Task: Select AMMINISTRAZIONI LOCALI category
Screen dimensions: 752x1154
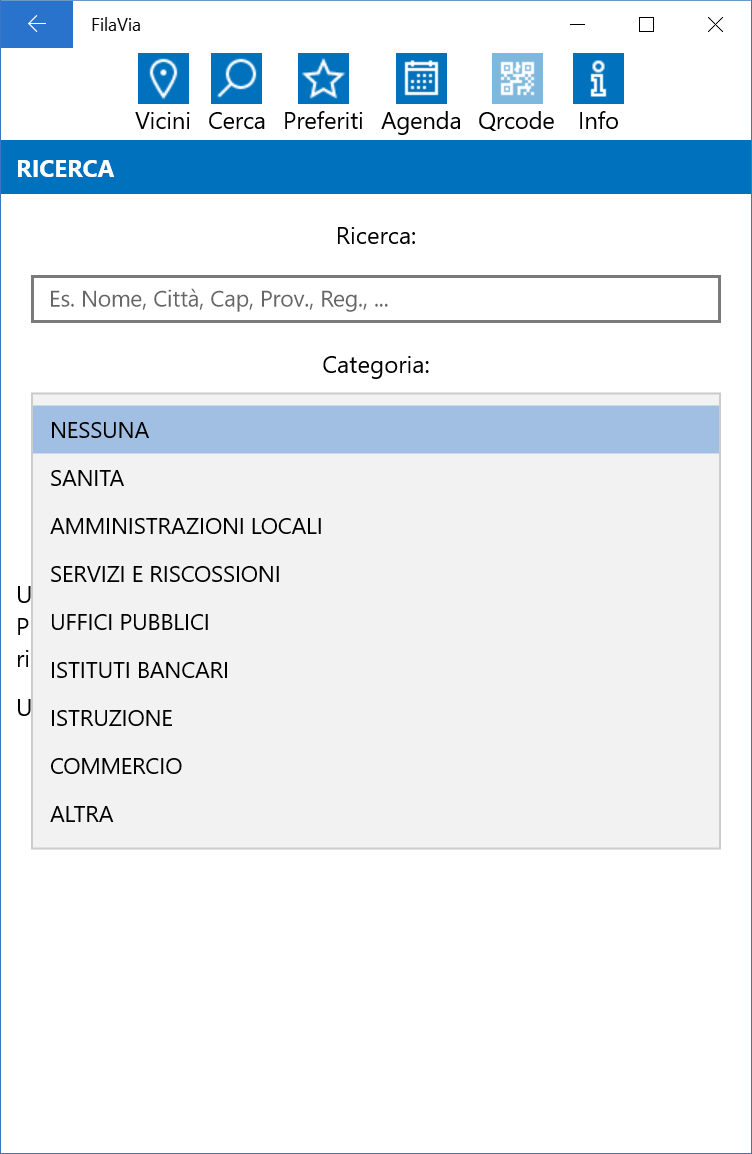Action: [376, 526]
